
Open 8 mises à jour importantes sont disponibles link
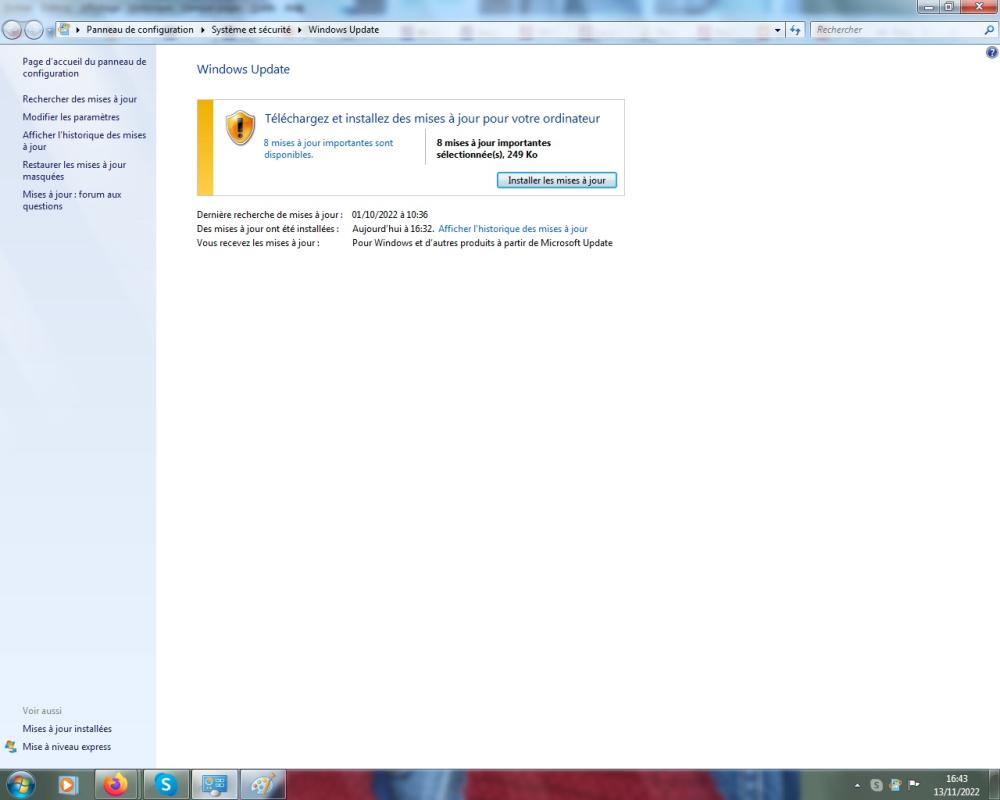pos(328,149)
